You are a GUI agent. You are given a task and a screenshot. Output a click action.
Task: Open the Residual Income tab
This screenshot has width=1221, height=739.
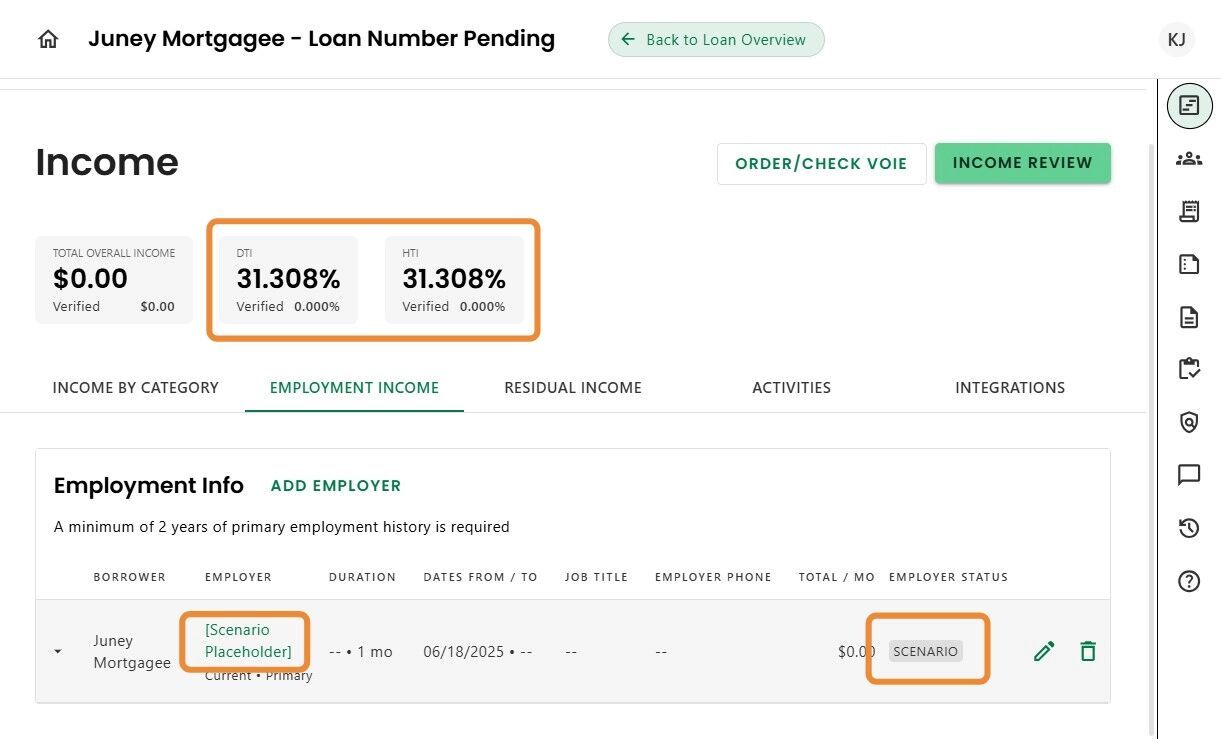[x=573, y=388]
